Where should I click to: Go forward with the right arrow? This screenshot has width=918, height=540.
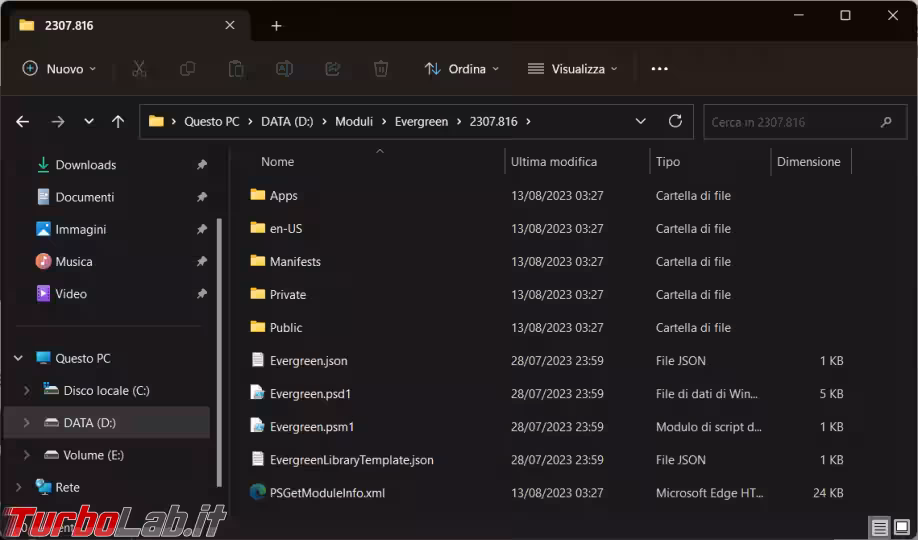coord(57,122)
